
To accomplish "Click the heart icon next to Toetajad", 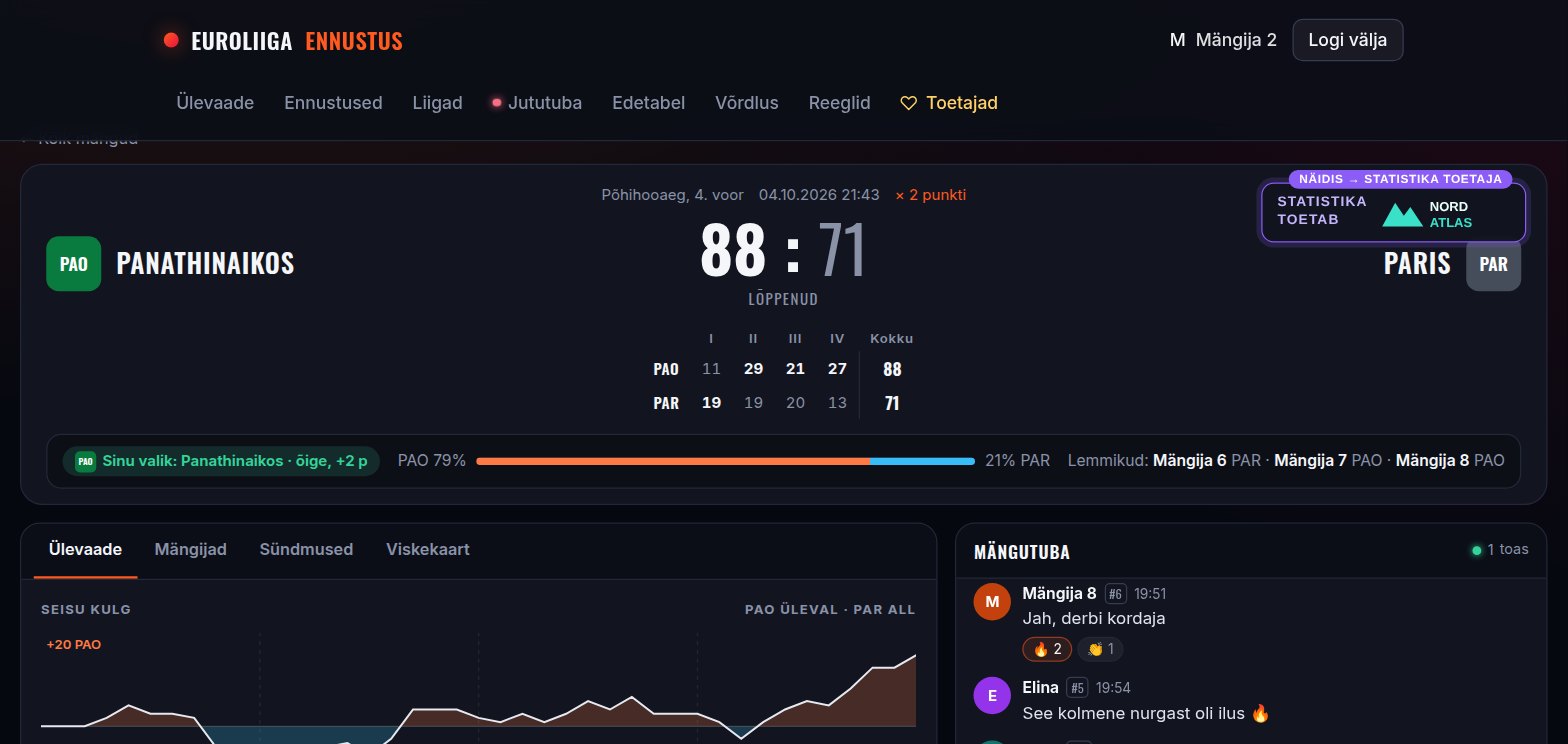I will 909,103.
